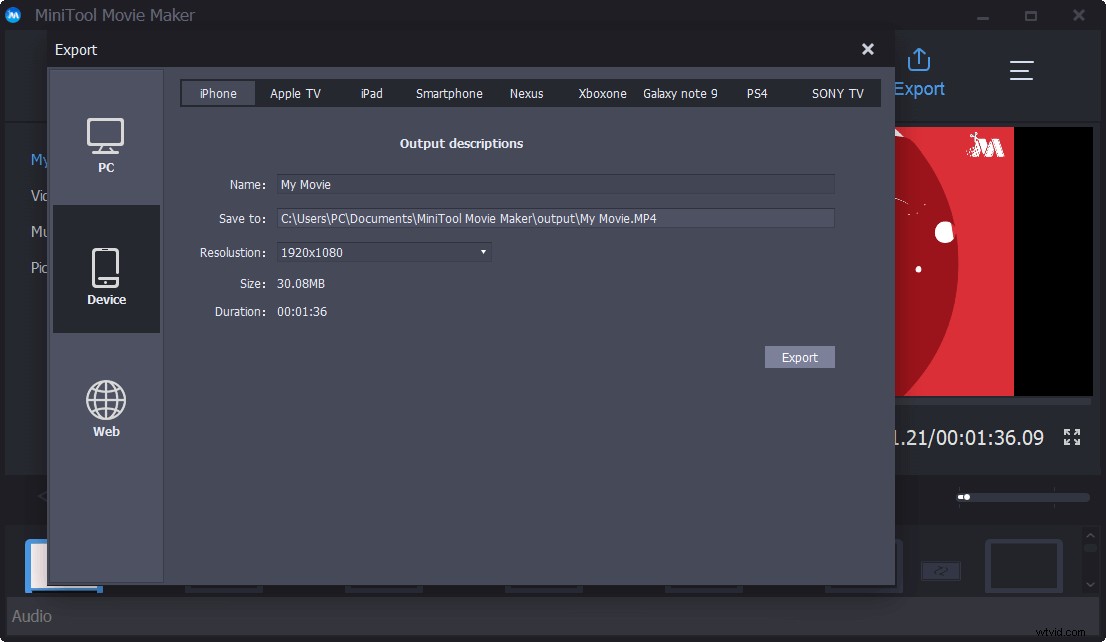Click the Export icon in the top toolbar

point(917,70)
